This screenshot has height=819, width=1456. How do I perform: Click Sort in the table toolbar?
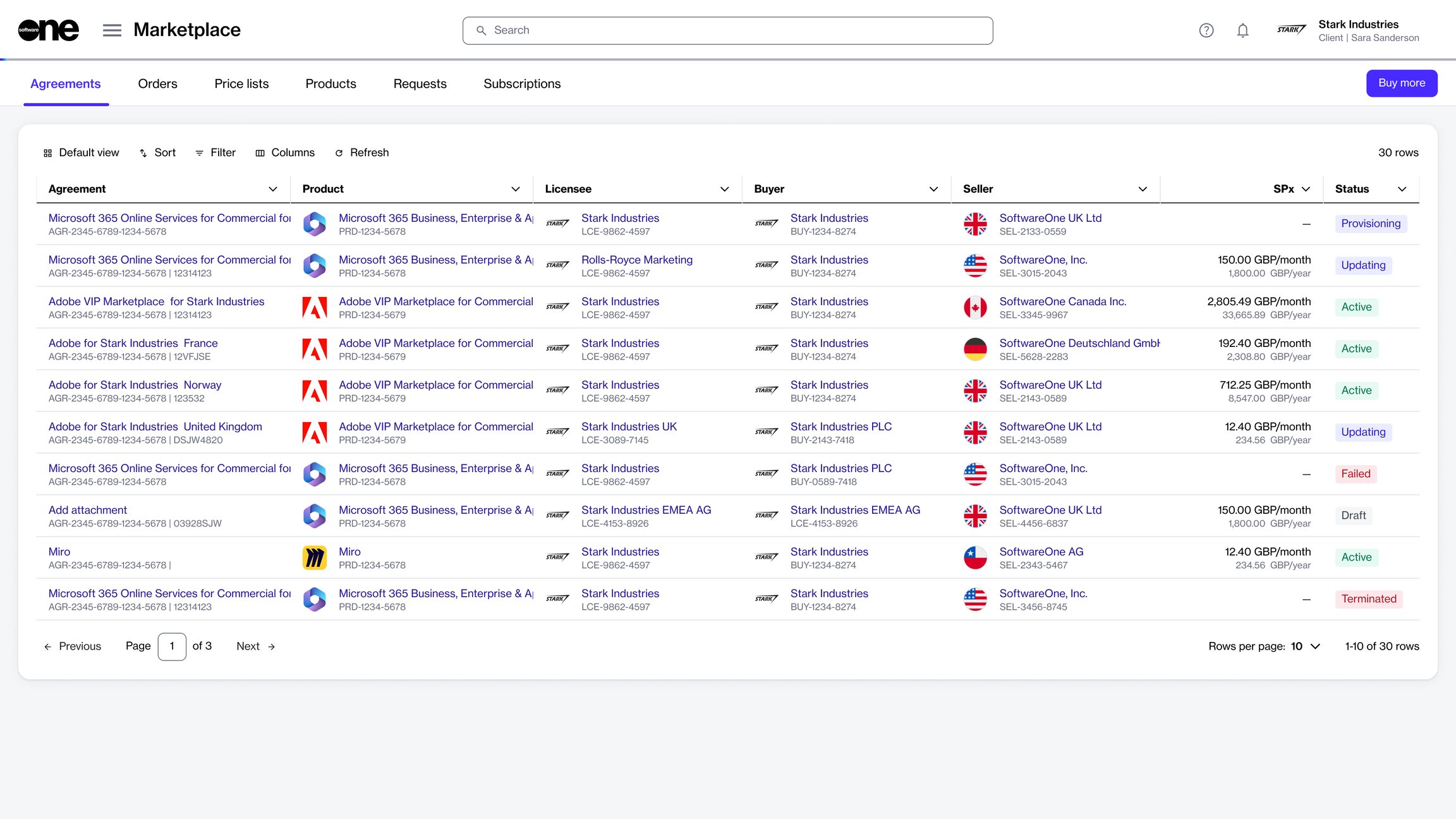(x=157, y=153)
